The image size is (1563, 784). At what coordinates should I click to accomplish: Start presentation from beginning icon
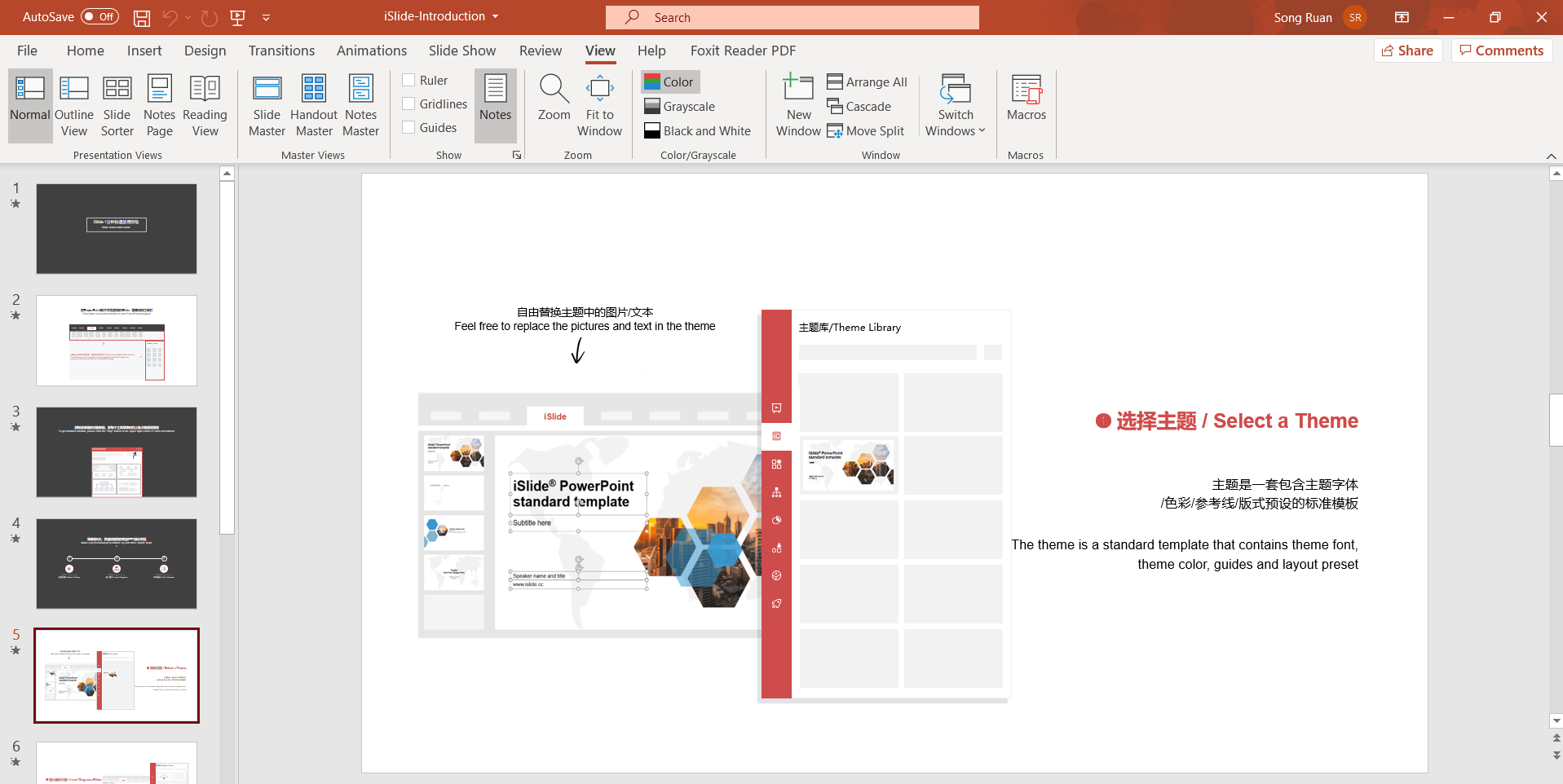click(238, 17)
